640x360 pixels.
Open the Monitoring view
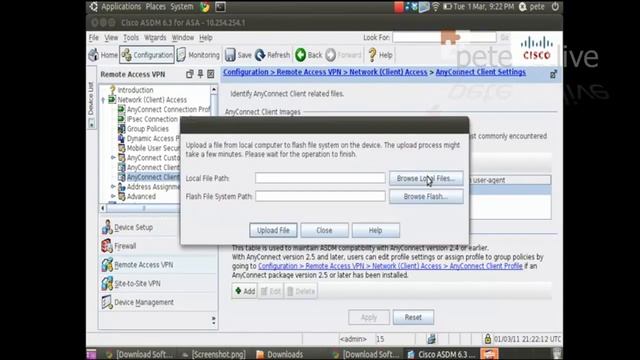pyautogui.click(x=198, y=55)
